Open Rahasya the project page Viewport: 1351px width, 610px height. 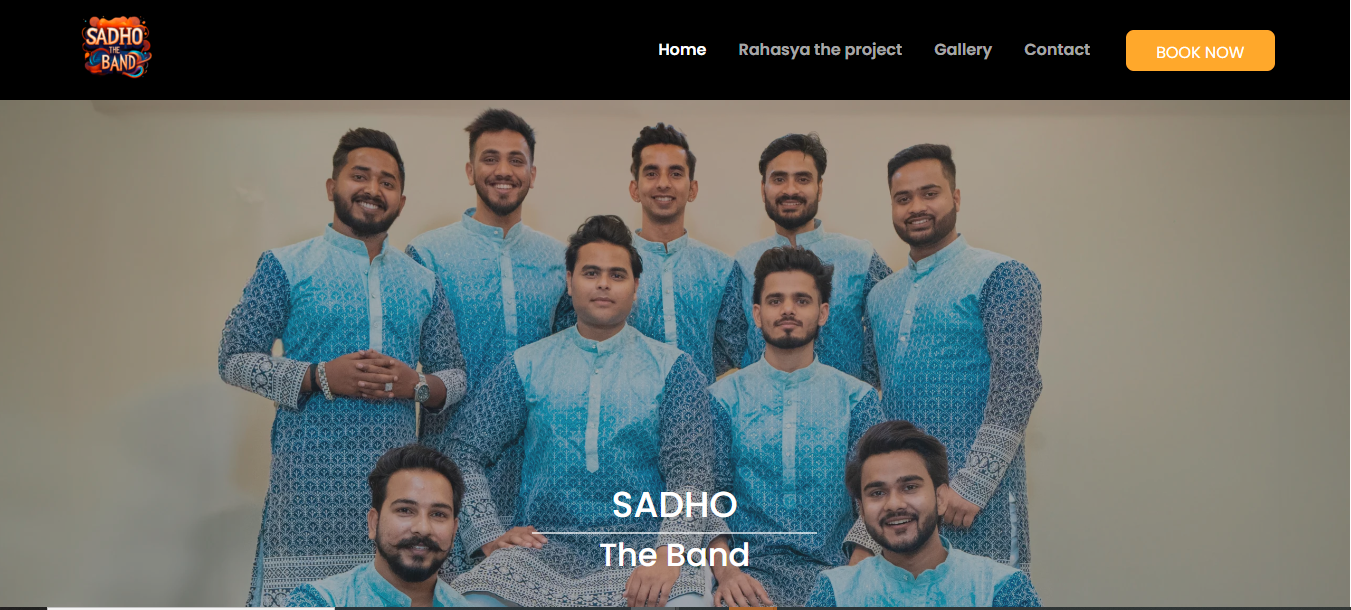point(820,49)
